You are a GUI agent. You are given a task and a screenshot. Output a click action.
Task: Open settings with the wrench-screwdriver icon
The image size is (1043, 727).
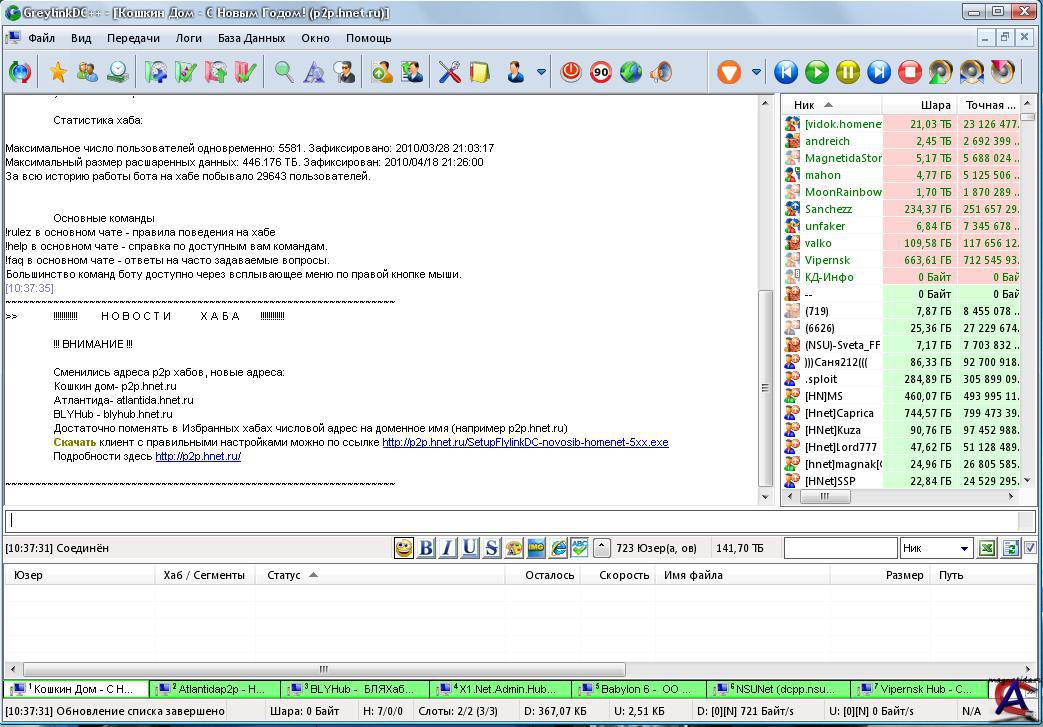[x=450, y=72]
